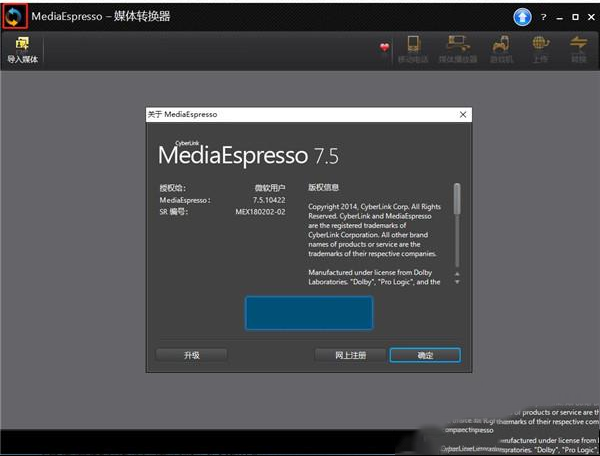This screenshot has height=456, width=600.
Task: Click the 'Manufactured under license from Dolby' line
Action: click(x=370, y=272)
